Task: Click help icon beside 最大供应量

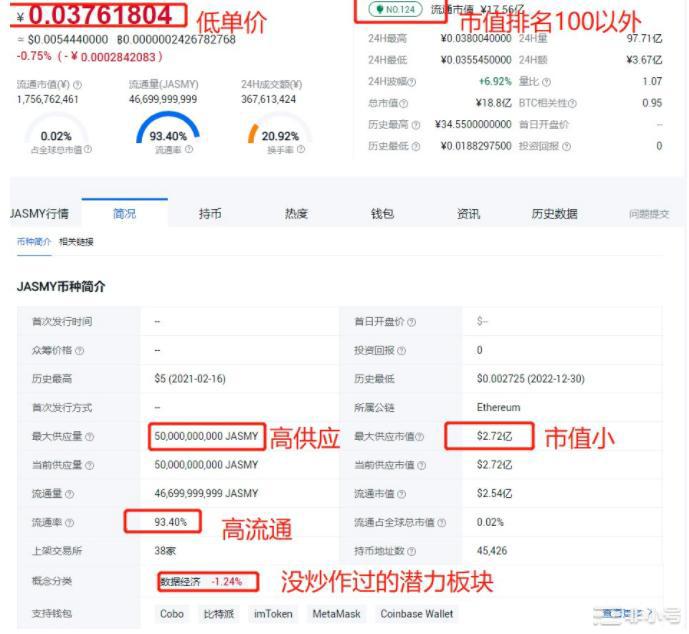Action: [90, 437]
